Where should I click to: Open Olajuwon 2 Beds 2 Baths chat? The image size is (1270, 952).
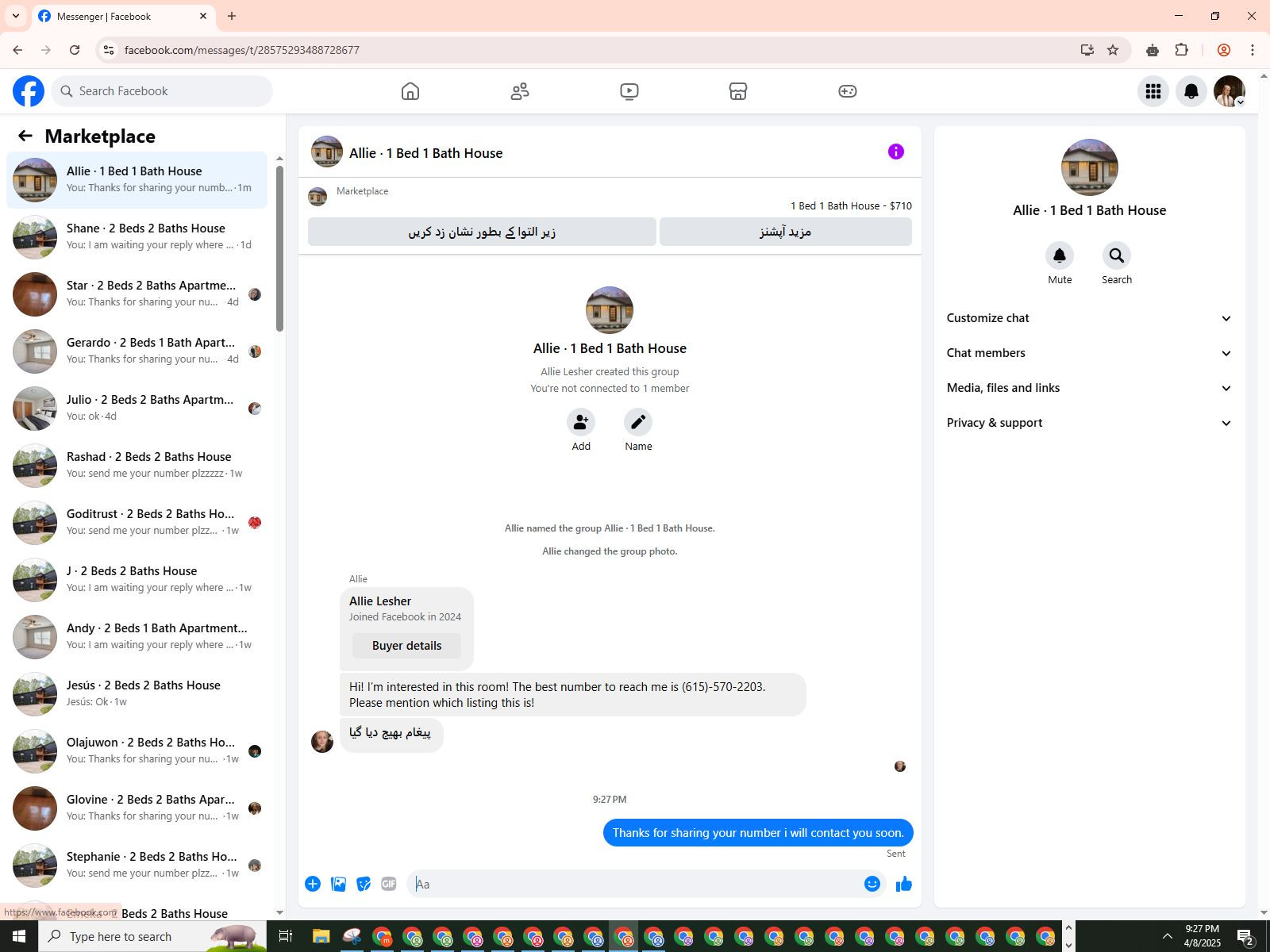[137, 751]
